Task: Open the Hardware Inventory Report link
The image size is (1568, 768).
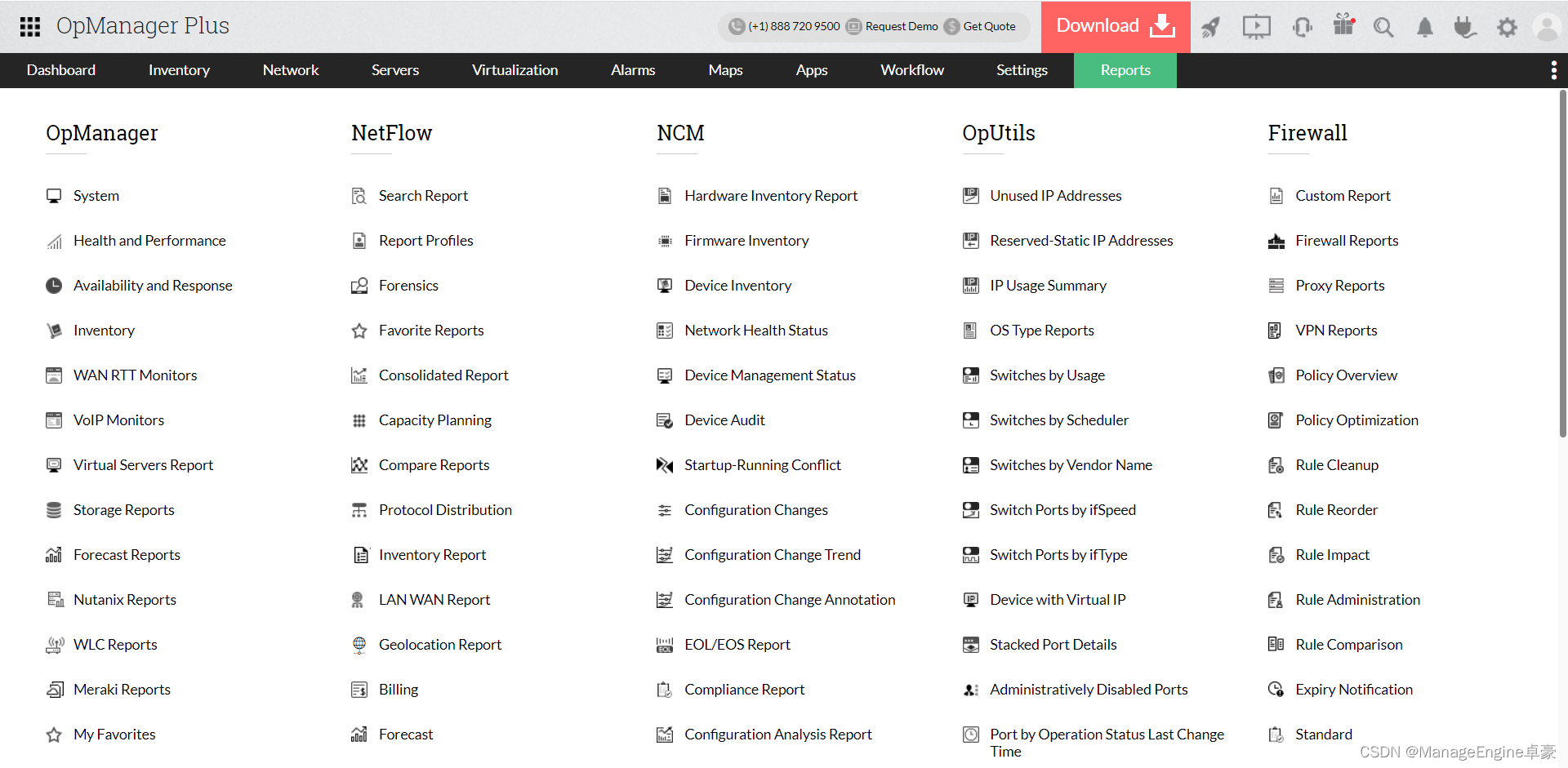Action: click(x=771, y=196)
